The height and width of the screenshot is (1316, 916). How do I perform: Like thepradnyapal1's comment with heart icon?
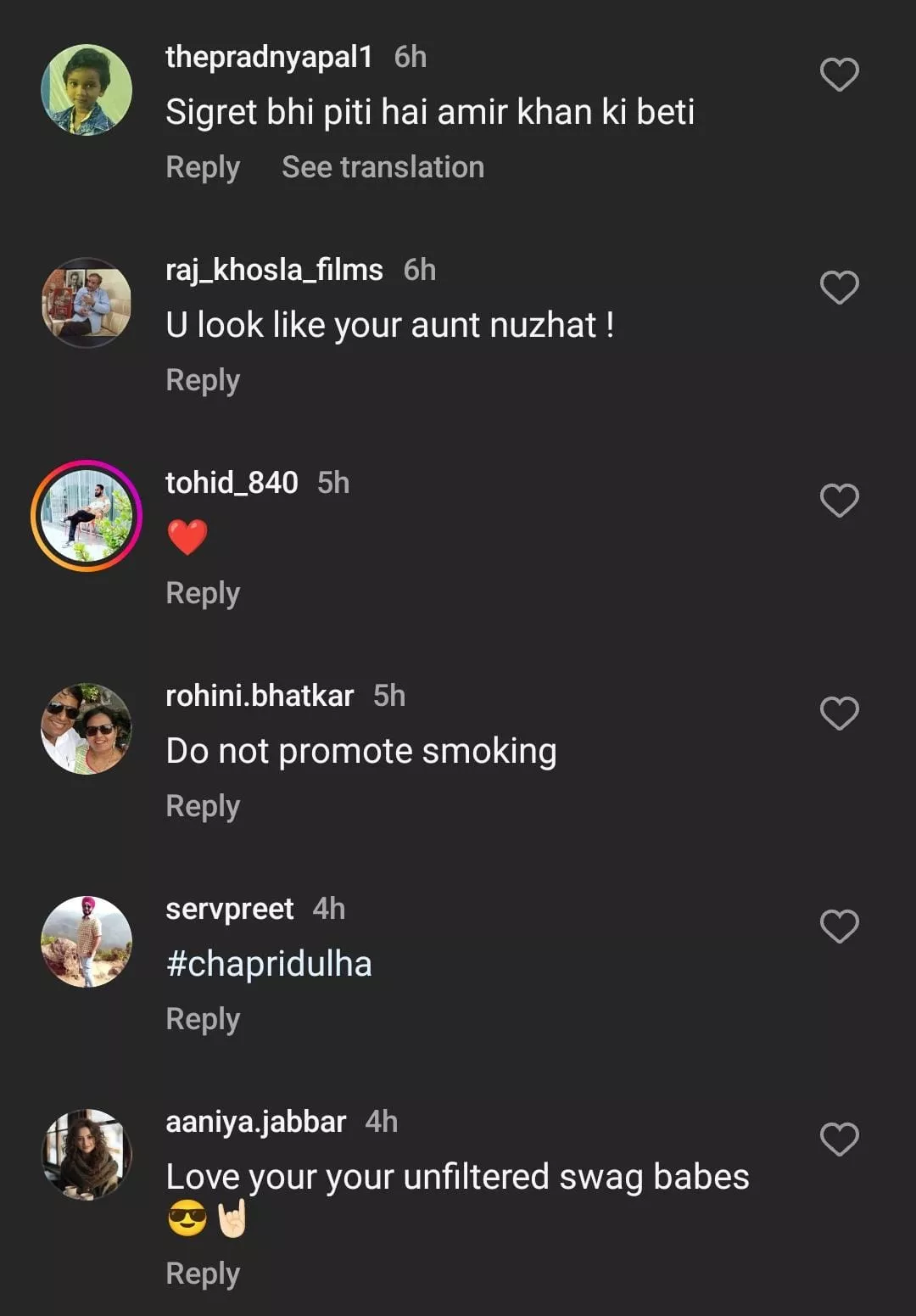[x=839, y=75]
